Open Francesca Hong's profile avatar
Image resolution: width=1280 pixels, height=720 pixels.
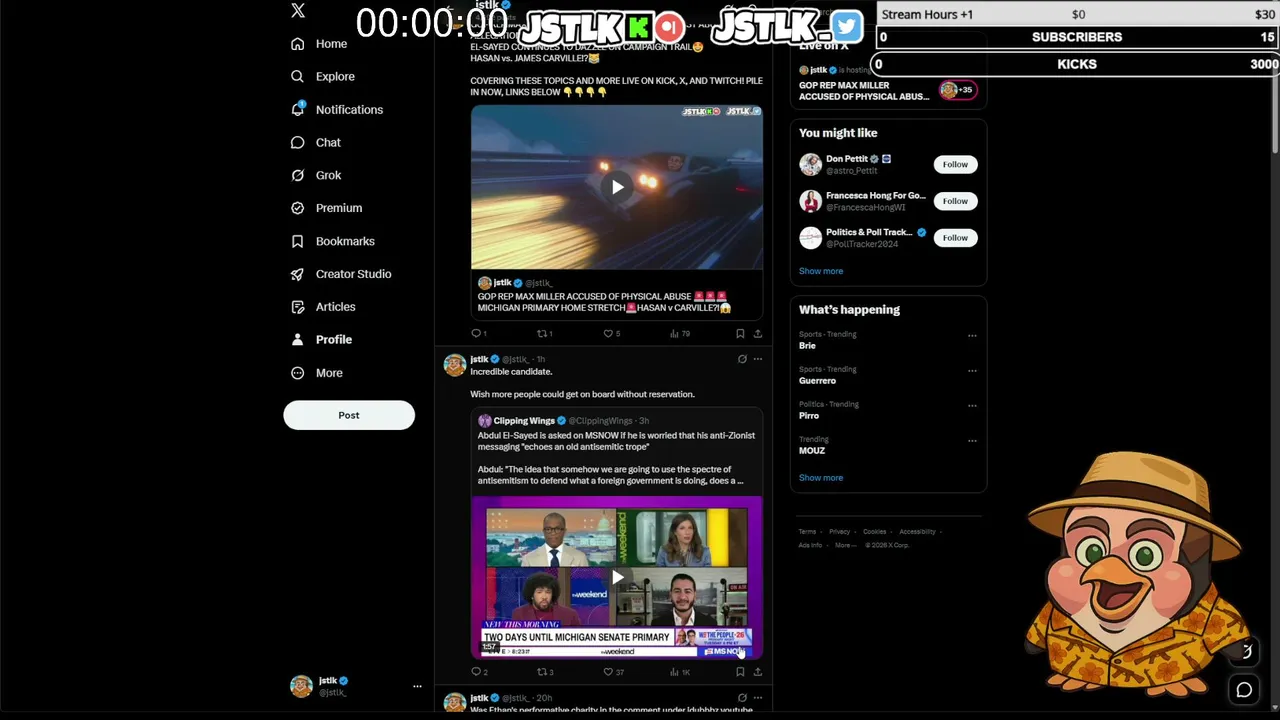tap(810, 201)
